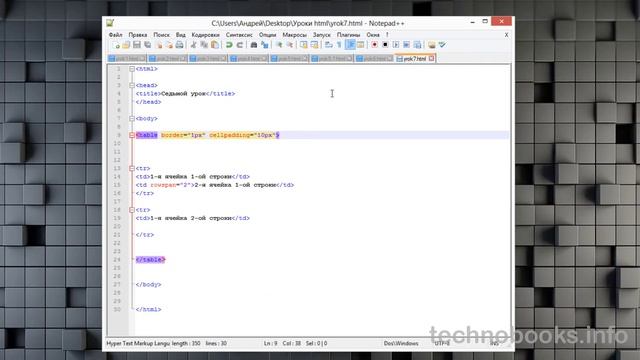Click the Save recorded macro icon

(x=418, y=45)
